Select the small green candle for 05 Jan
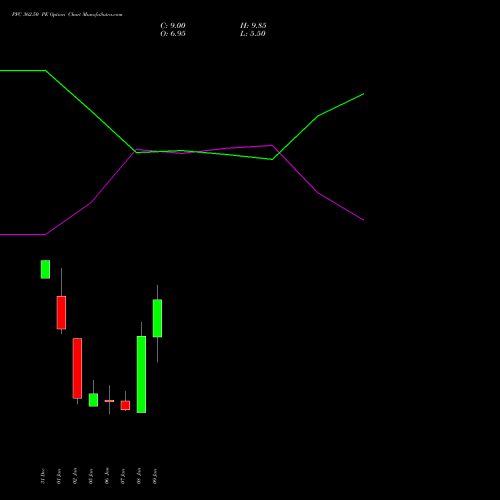The image size is (500, 500). pyautogui.click(x=93, y=400)
